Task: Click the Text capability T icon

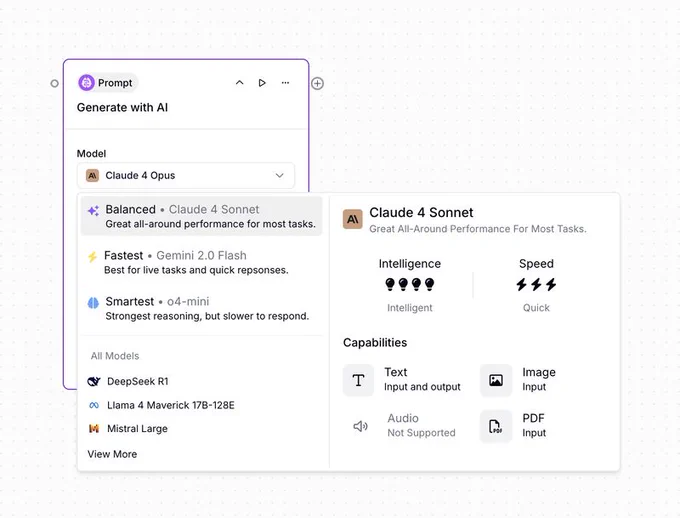Action: point(358,380)
